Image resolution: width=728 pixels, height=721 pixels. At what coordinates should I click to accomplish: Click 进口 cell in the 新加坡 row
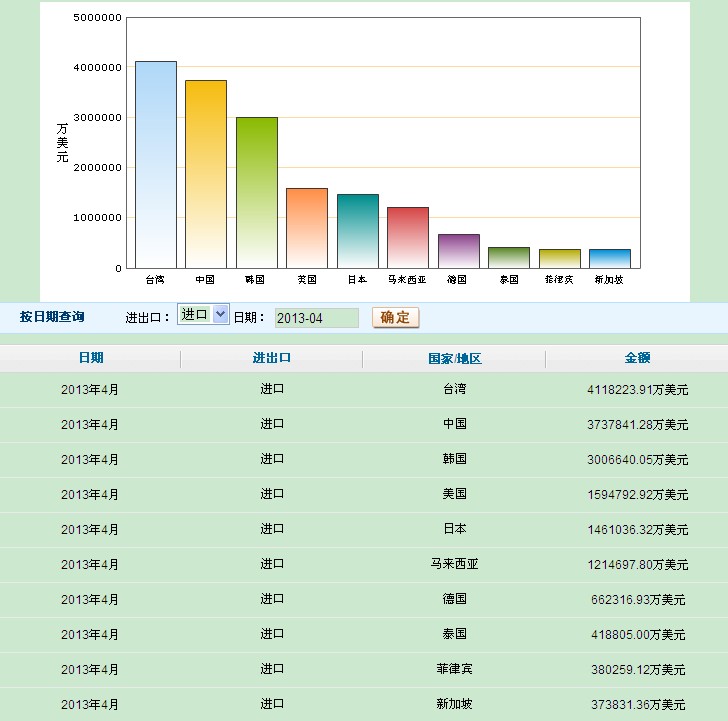272,704
